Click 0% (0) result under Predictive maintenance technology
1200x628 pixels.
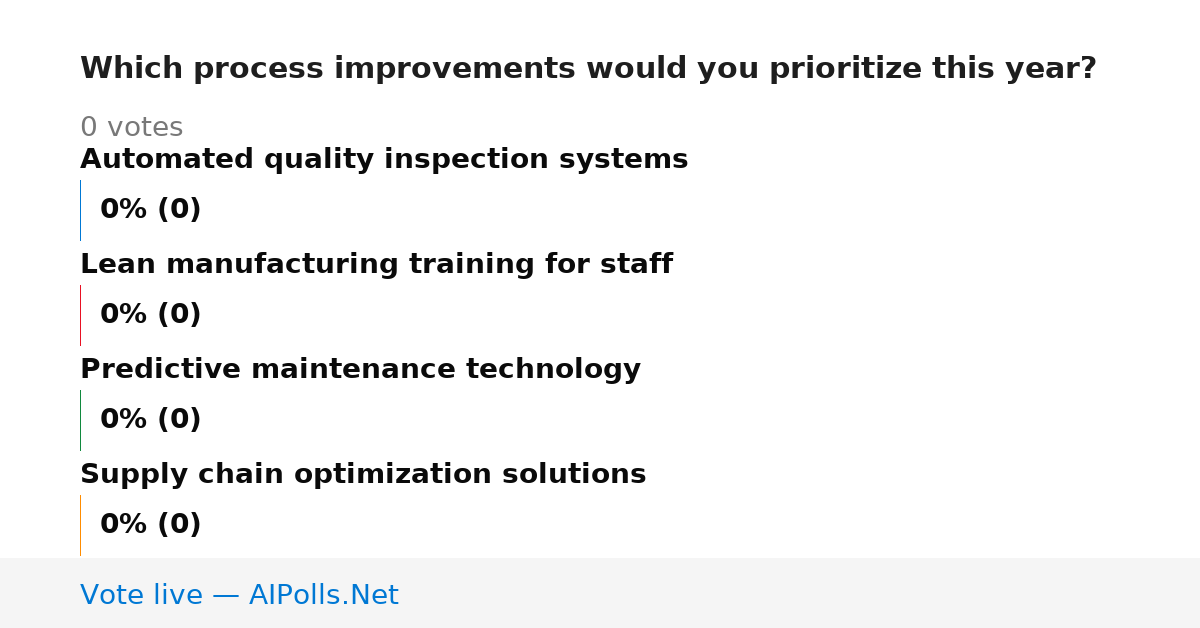[151, 420]
